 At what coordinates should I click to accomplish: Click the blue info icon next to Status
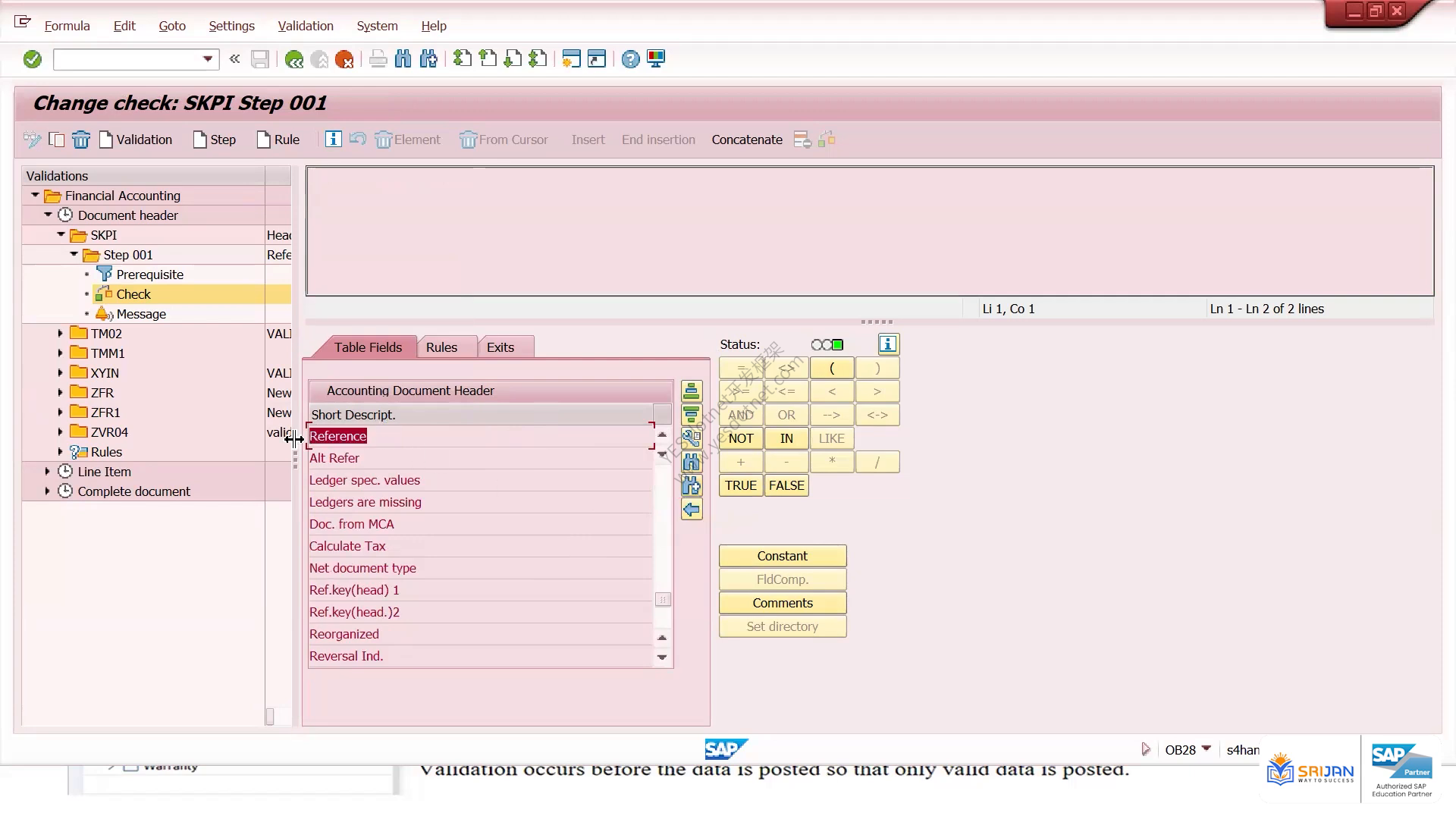(888, 344)
